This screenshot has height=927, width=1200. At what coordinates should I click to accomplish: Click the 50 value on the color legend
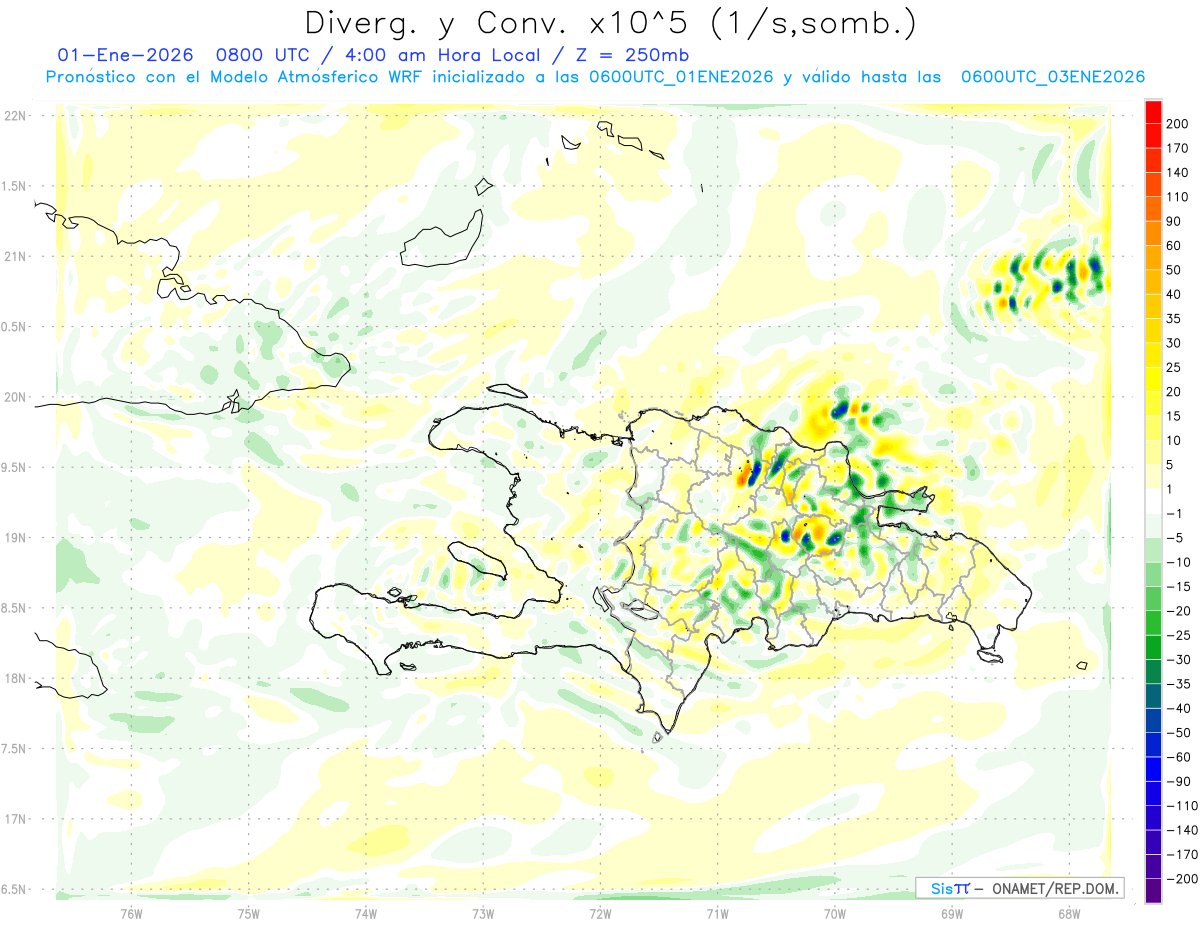(x=1174, y=270)
